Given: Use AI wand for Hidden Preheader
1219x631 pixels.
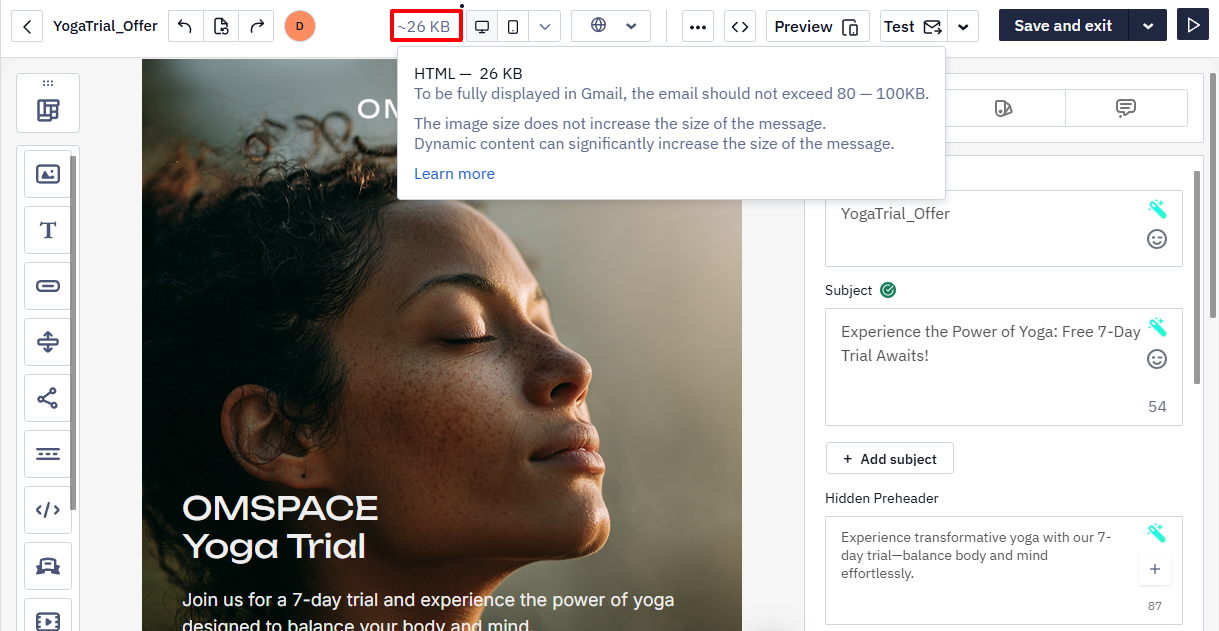Looking at the screenshot, I should [1157, 533].
